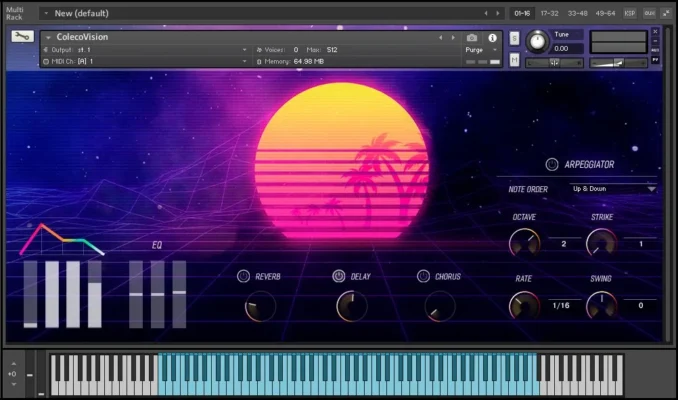Click the Tune knob
Screen dimensions: 678x400
537,42
